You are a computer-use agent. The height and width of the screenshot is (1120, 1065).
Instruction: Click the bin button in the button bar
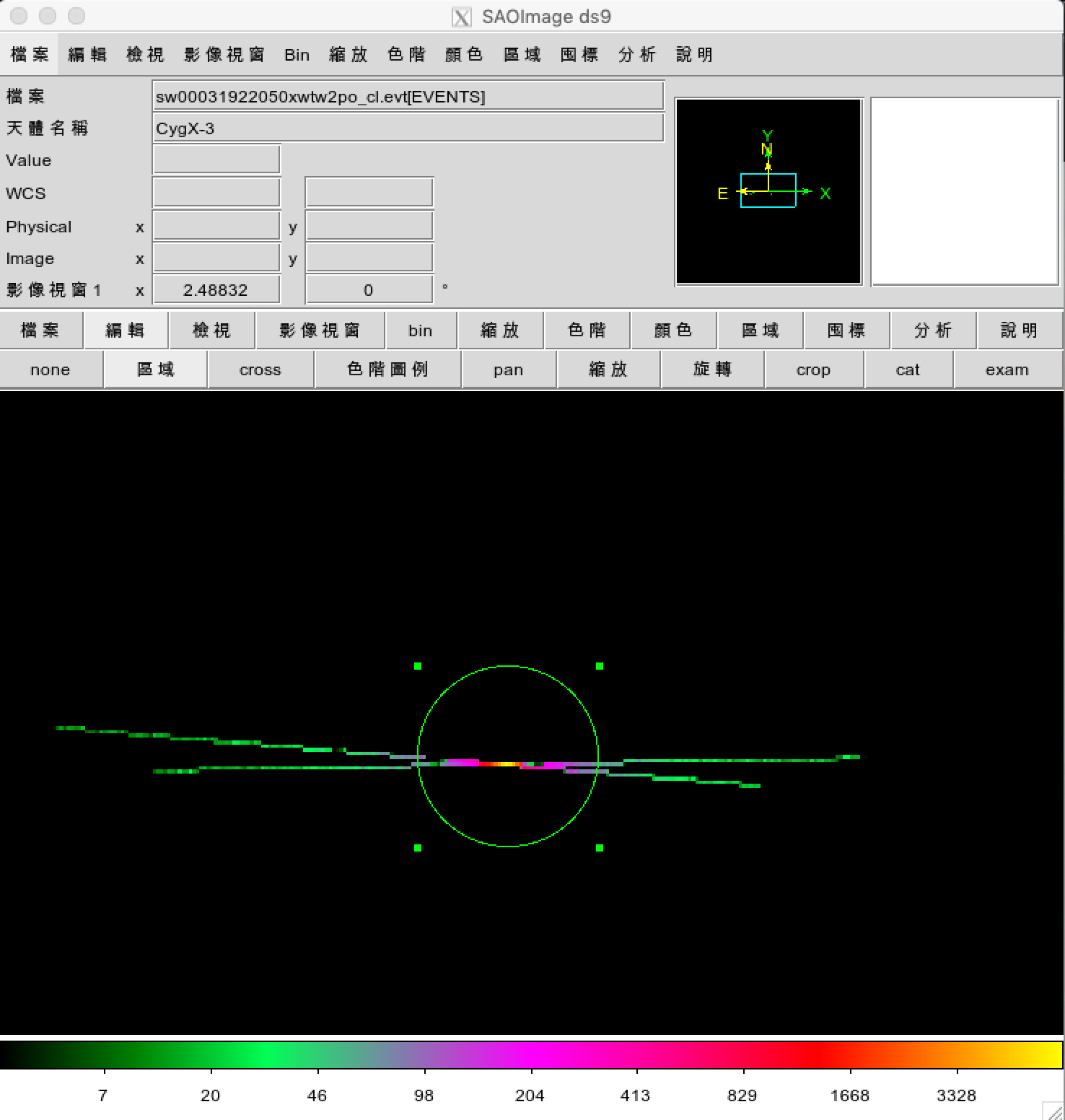click(x=421, y=331)
